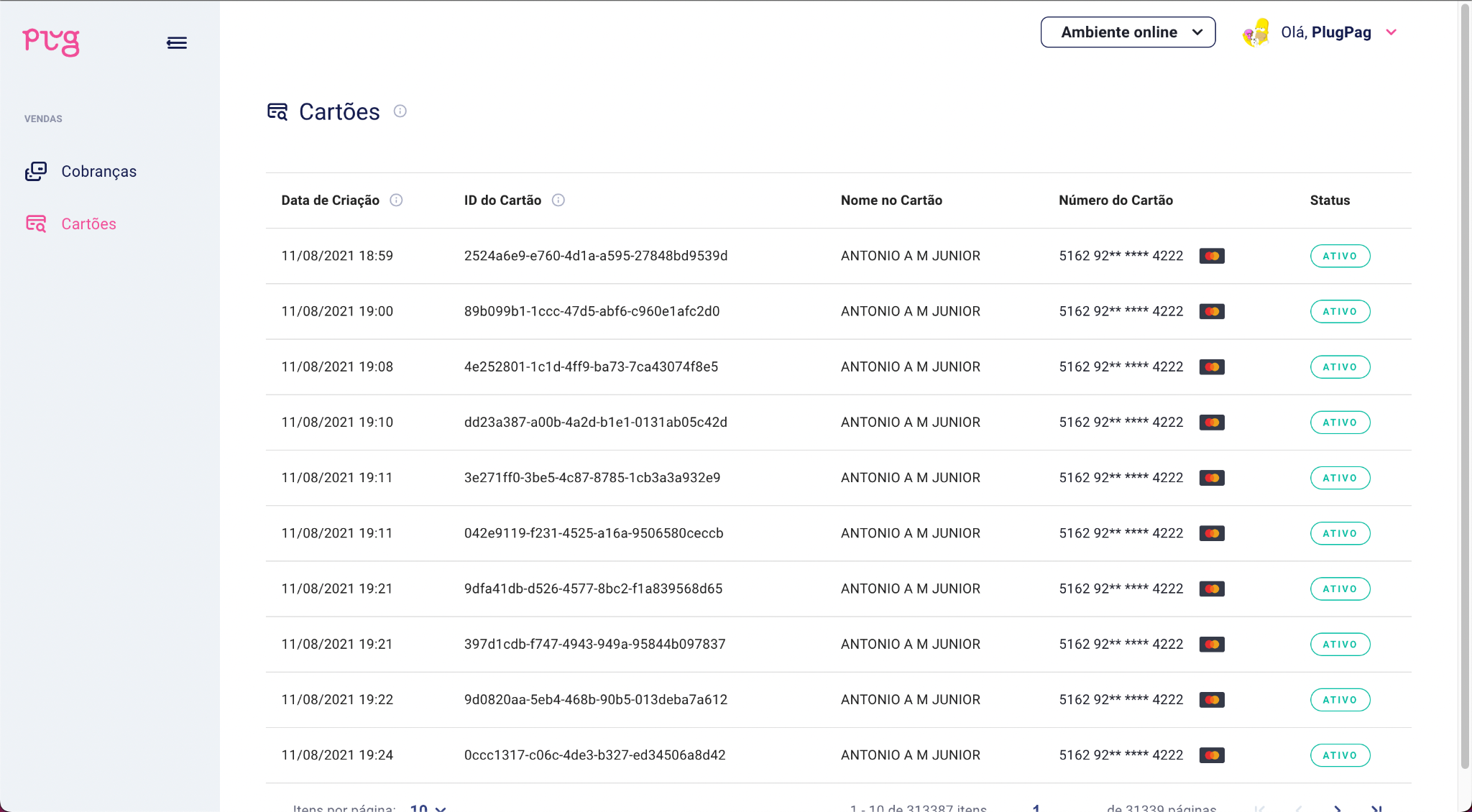Click the ATIVO badge on the 19:00 row
1472x812 pixels.
[x=1340, y=311]
